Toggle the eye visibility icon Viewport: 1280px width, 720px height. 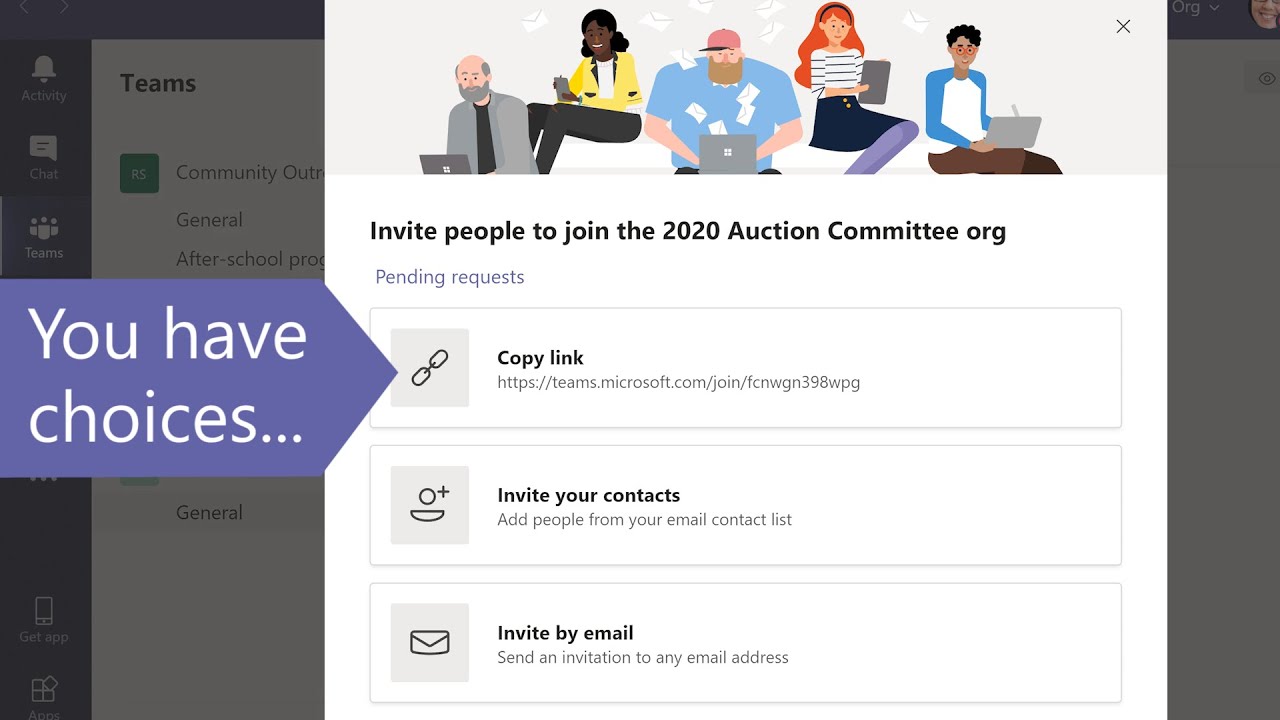1266,79
